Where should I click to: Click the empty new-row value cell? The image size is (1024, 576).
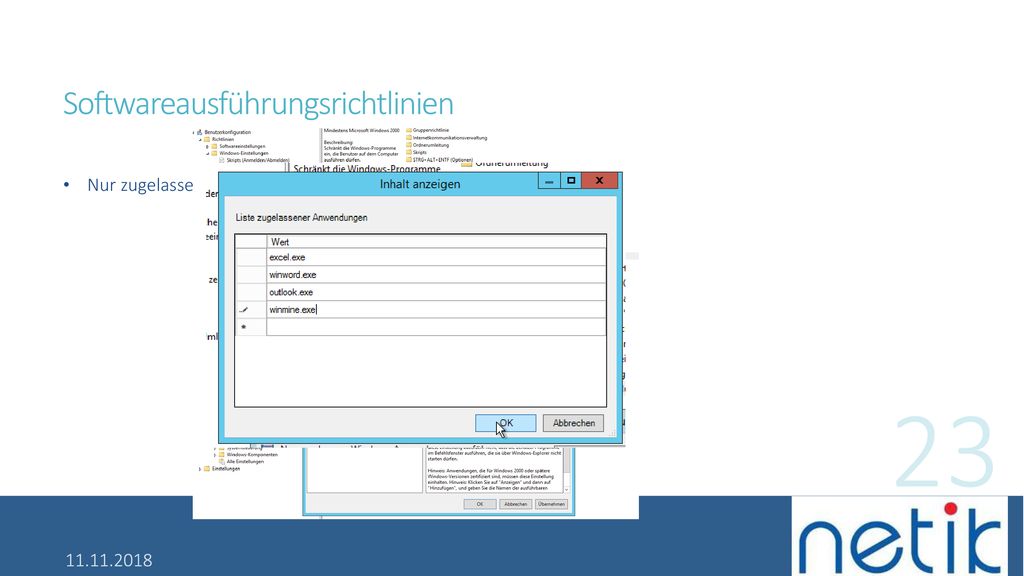click(x=436, y=327)
